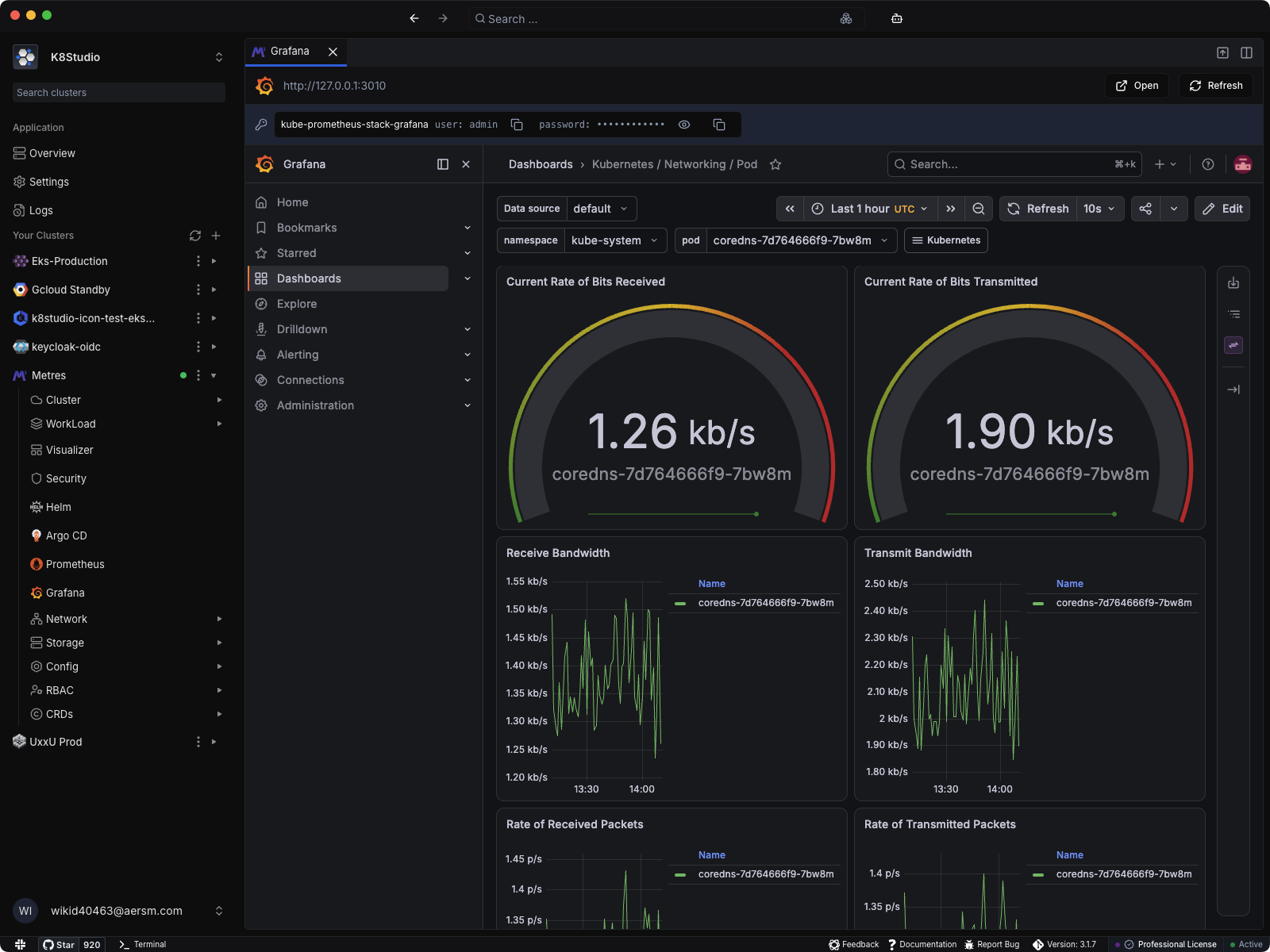Open Eks-Production cluster options menu

198,261
